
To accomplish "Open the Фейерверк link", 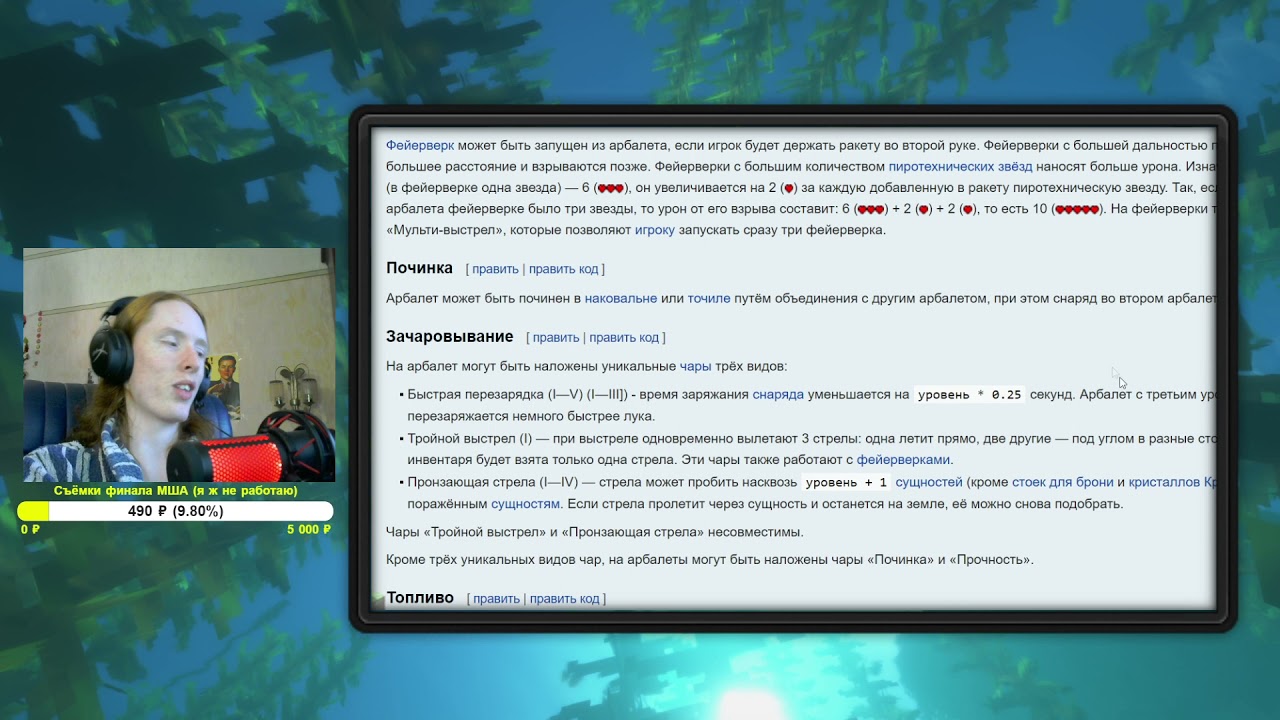I will coord(420,145).
